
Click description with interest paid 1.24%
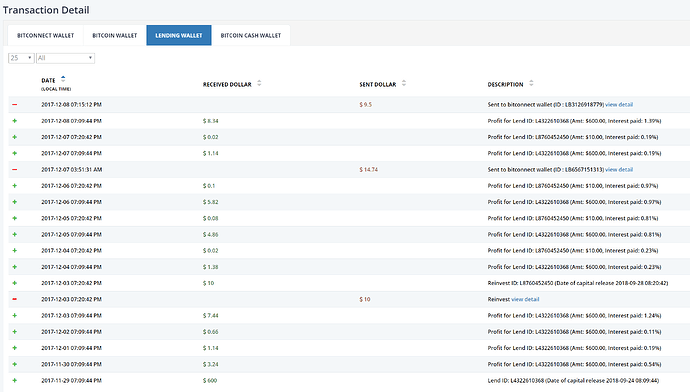point(574,315)
